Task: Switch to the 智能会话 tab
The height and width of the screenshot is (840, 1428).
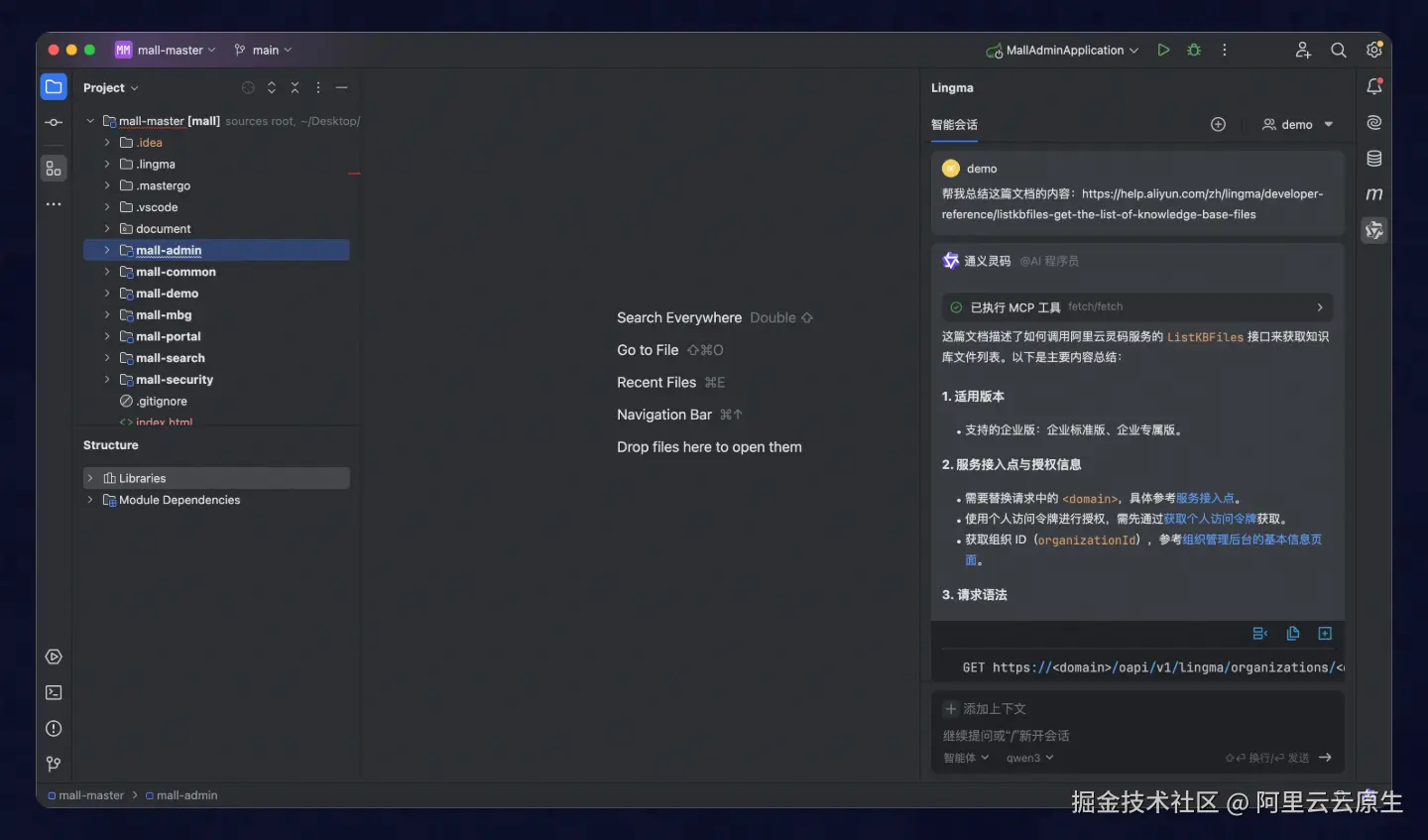Action: tap(954, 125)
